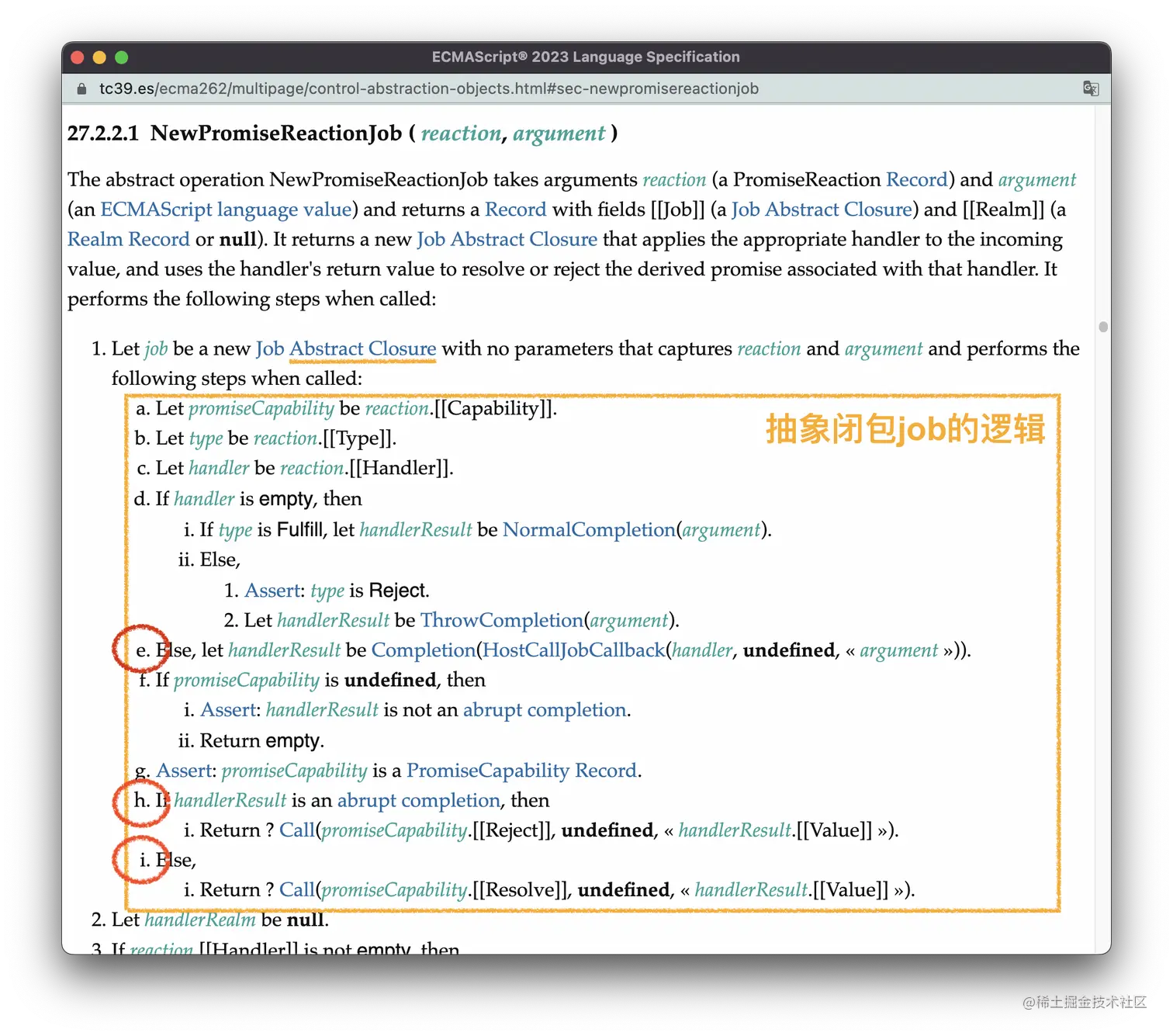Follow the "ECMAScript language value" link
The width and height of the screenshot is (1173, 1036).
coord(226,210)
